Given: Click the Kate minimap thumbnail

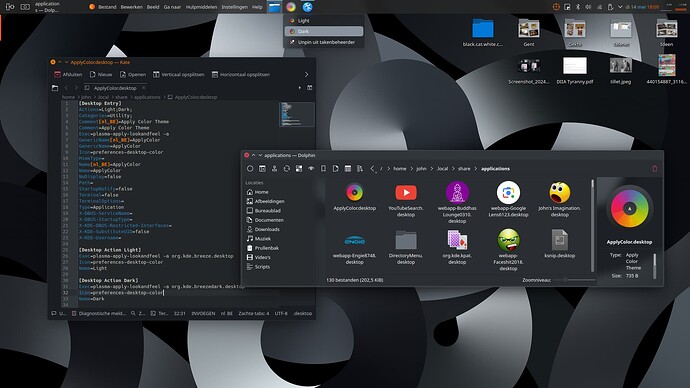Looking at the screenshot, I should 297,114.
